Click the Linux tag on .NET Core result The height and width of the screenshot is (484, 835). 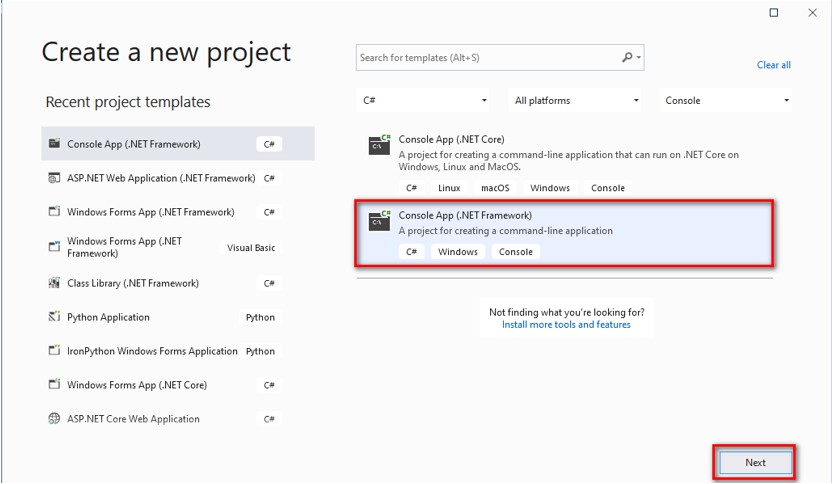[449, 187]
